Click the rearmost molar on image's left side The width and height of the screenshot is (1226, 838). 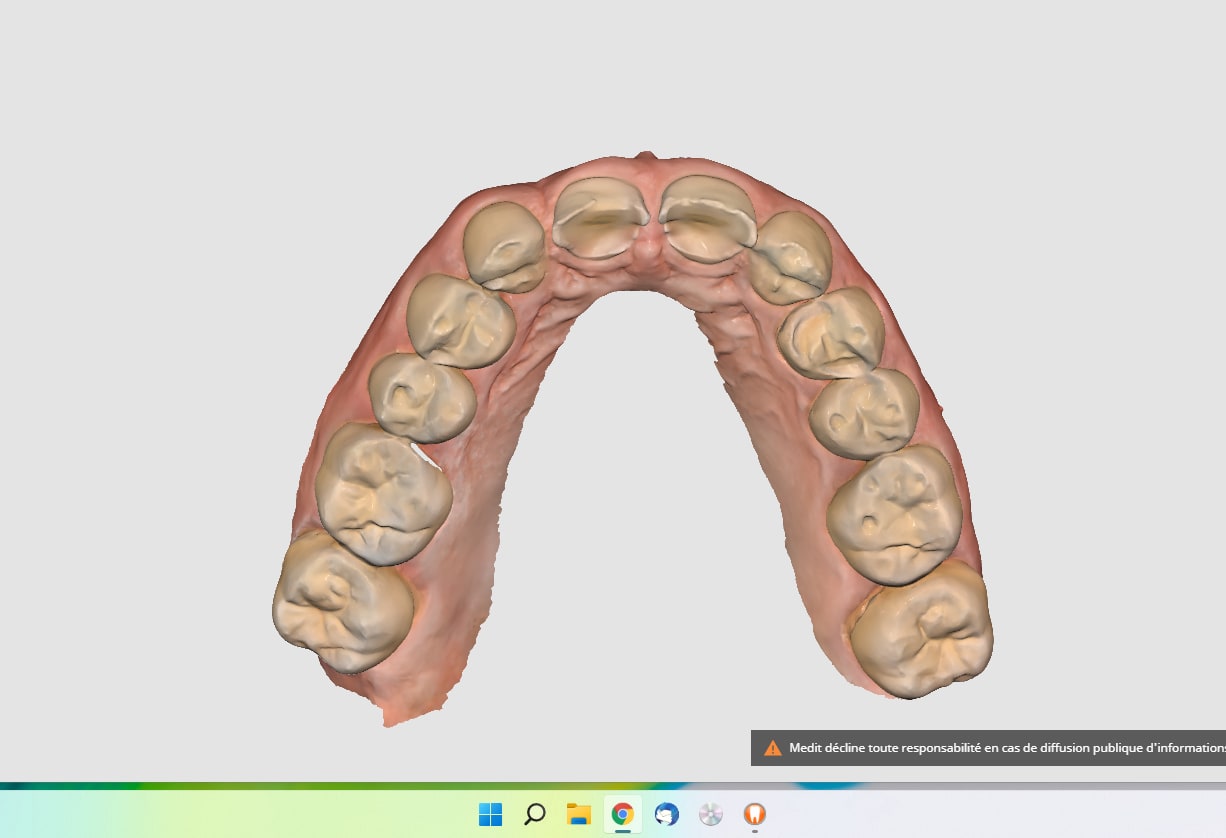click(x=343, y=601)
